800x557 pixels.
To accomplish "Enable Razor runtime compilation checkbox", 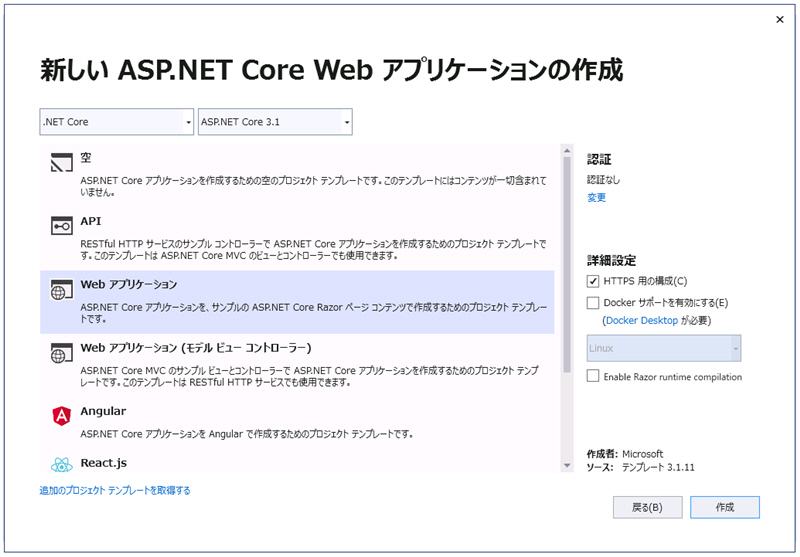I will click(x=592, y=376).
